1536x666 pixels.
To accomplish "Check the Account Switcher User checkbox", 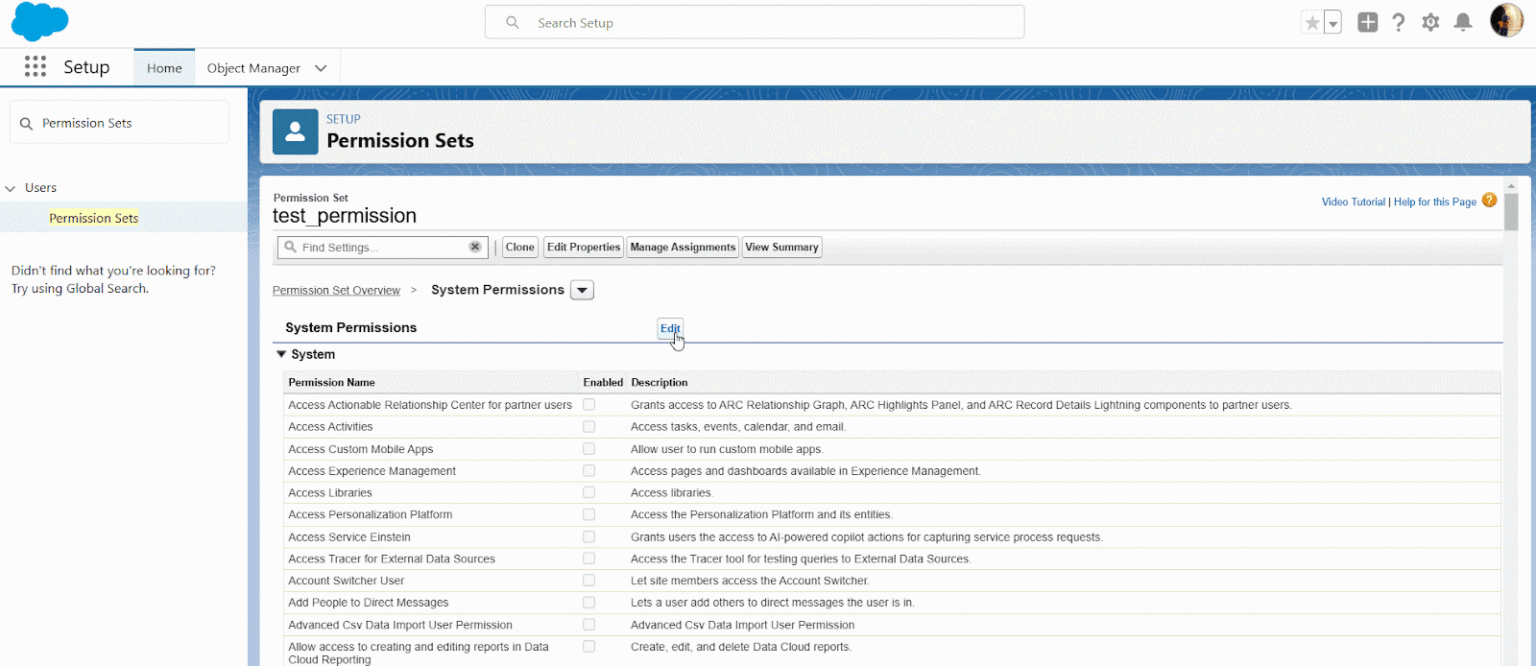I will (x=589, y=580).
